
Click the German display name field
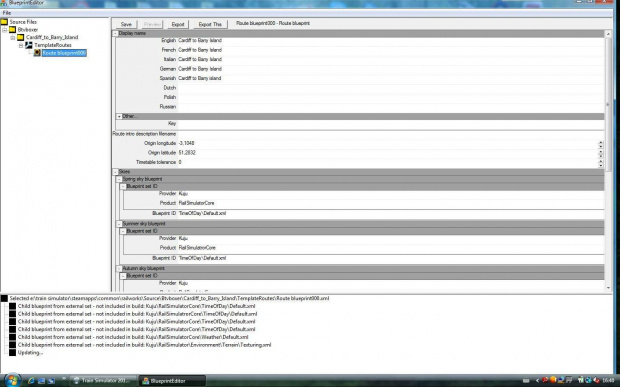[x=391, y=69]
